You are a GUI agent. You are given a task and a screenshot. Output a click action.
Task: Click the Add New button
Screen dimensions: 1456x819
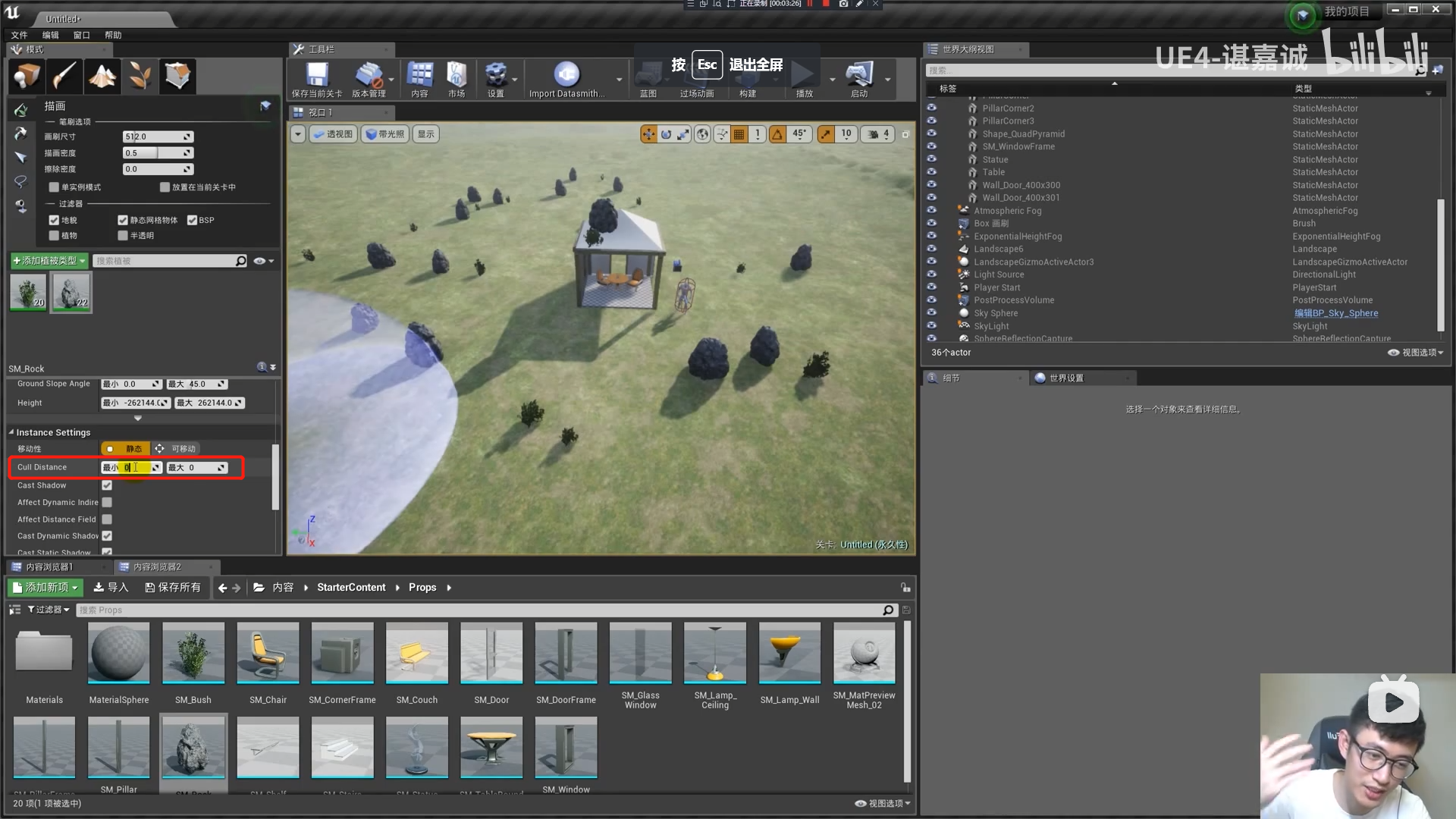point(45,588)
